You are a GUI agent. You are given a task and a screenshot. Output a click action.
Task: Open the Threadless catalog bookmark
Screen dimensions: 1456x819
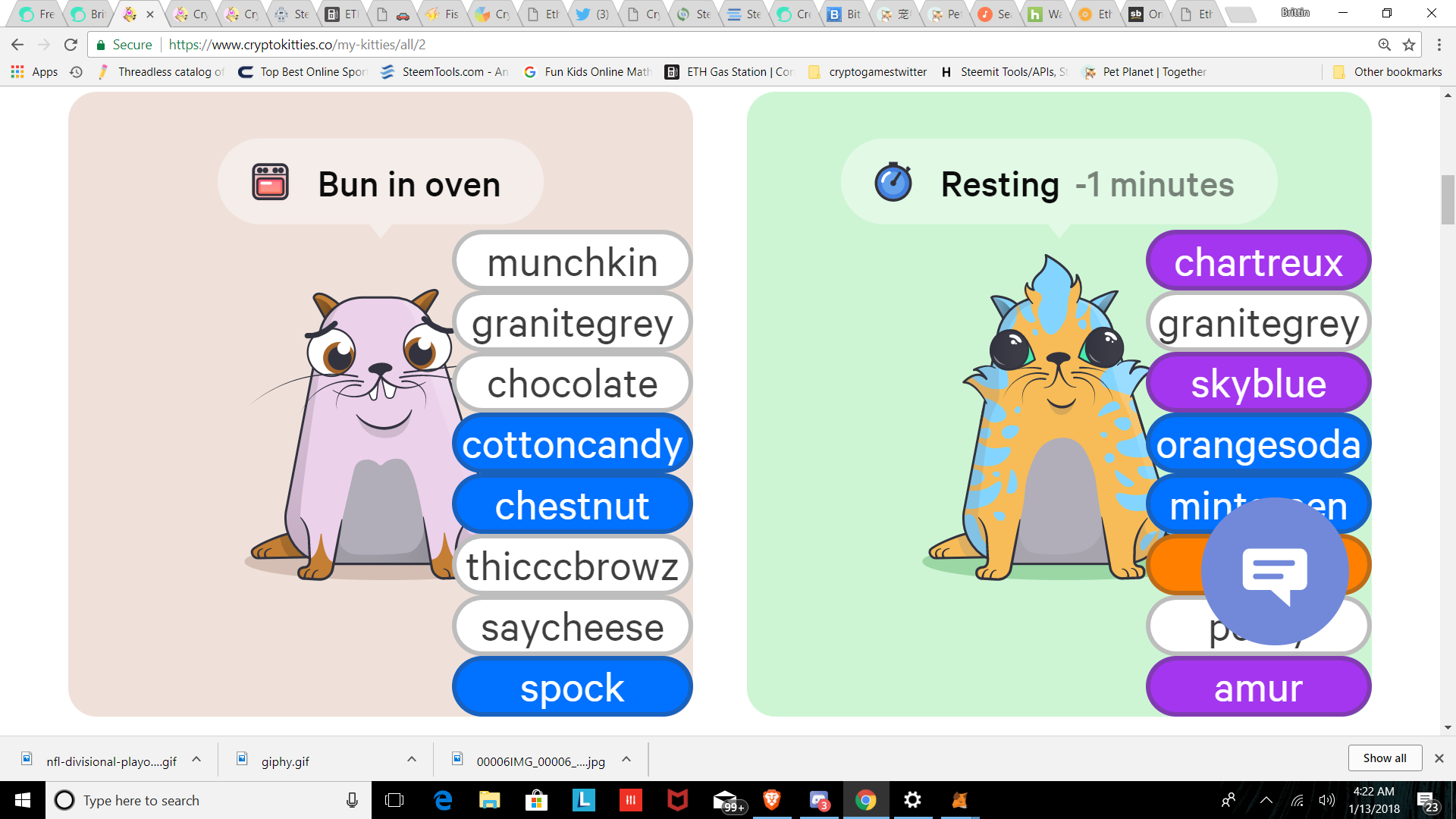(161, 72)
